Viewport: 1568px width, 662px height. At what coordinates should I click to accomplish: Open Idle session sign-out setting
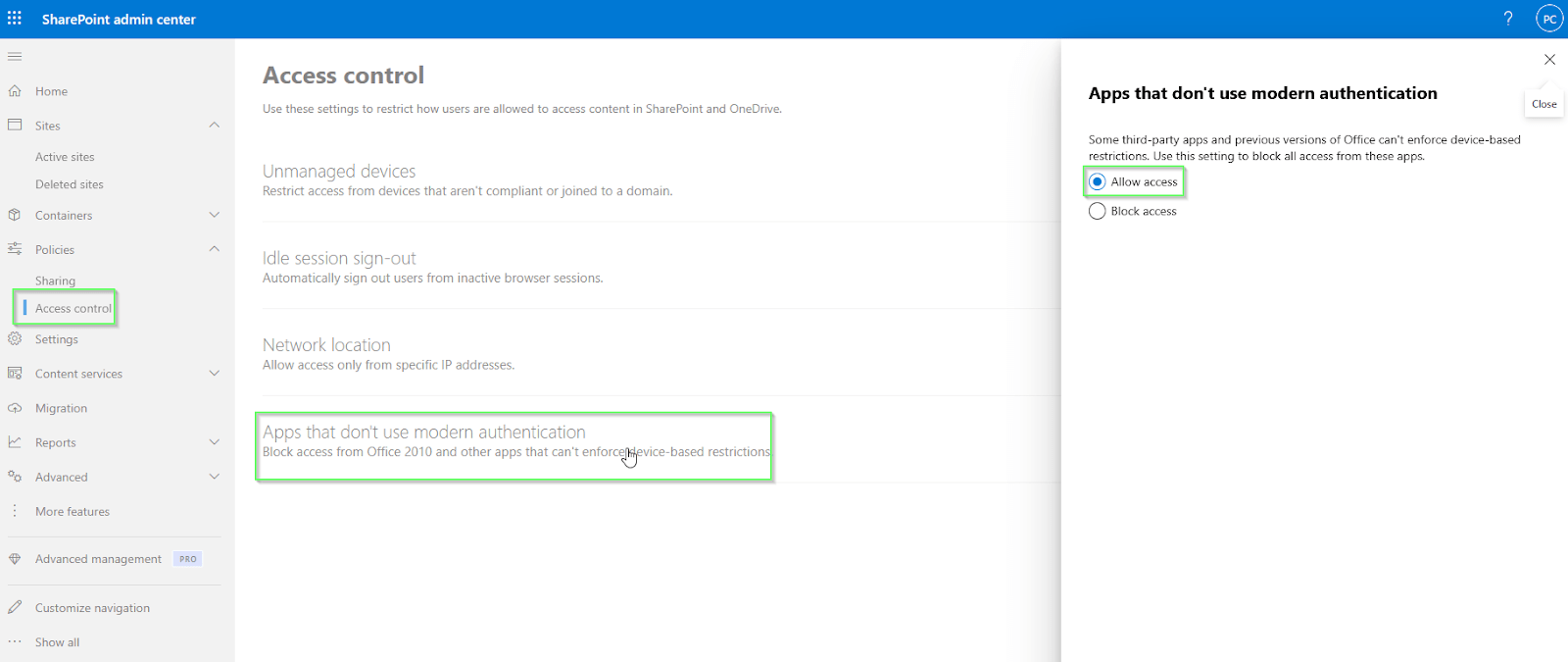[x=339, y=258]
